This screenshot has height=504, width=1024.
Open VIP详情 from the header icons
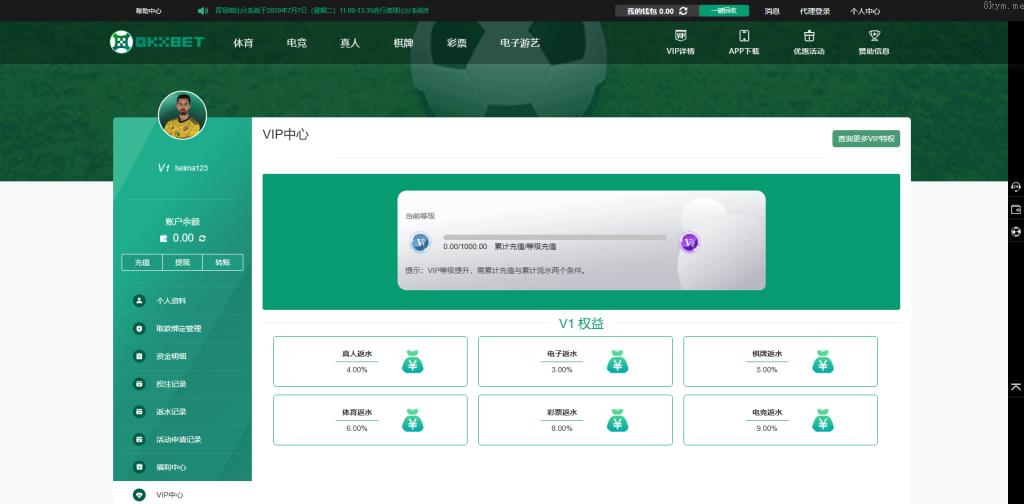(680, 42)
